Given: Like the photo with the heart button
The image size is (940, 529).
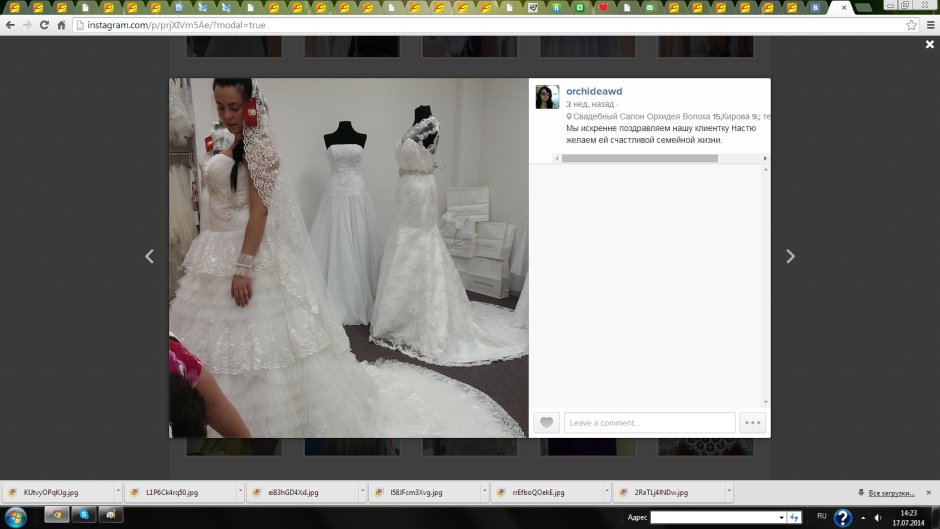Looking at the screenshot, I should coord(546,423).
